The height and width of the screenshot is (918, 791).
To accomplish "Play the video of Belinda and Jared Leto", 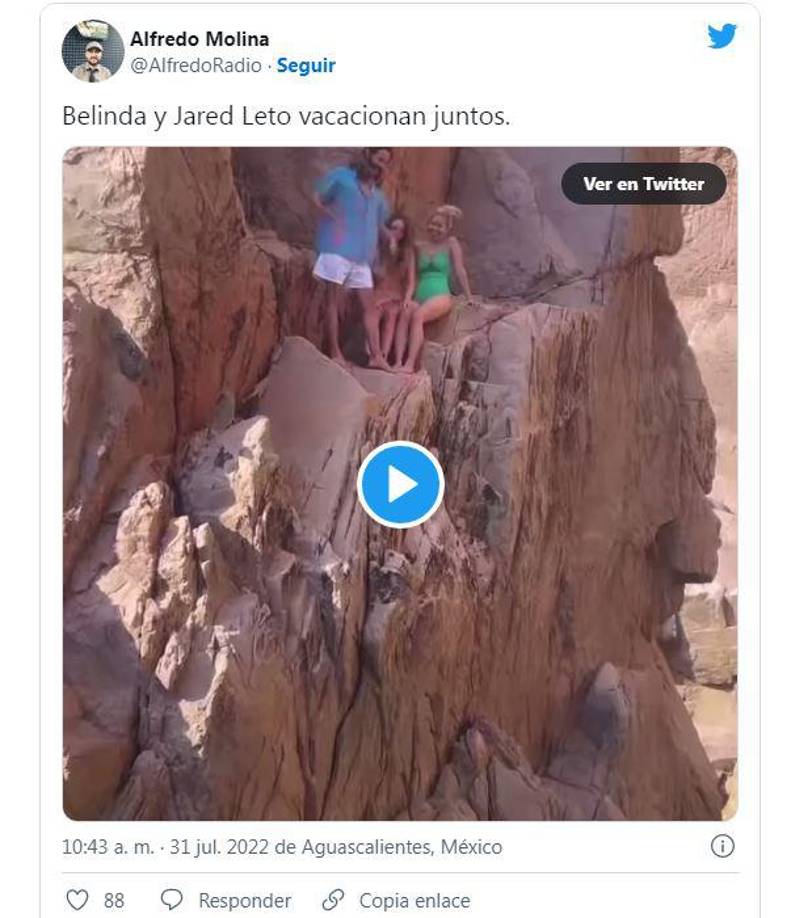I will (x=402, y=484).
